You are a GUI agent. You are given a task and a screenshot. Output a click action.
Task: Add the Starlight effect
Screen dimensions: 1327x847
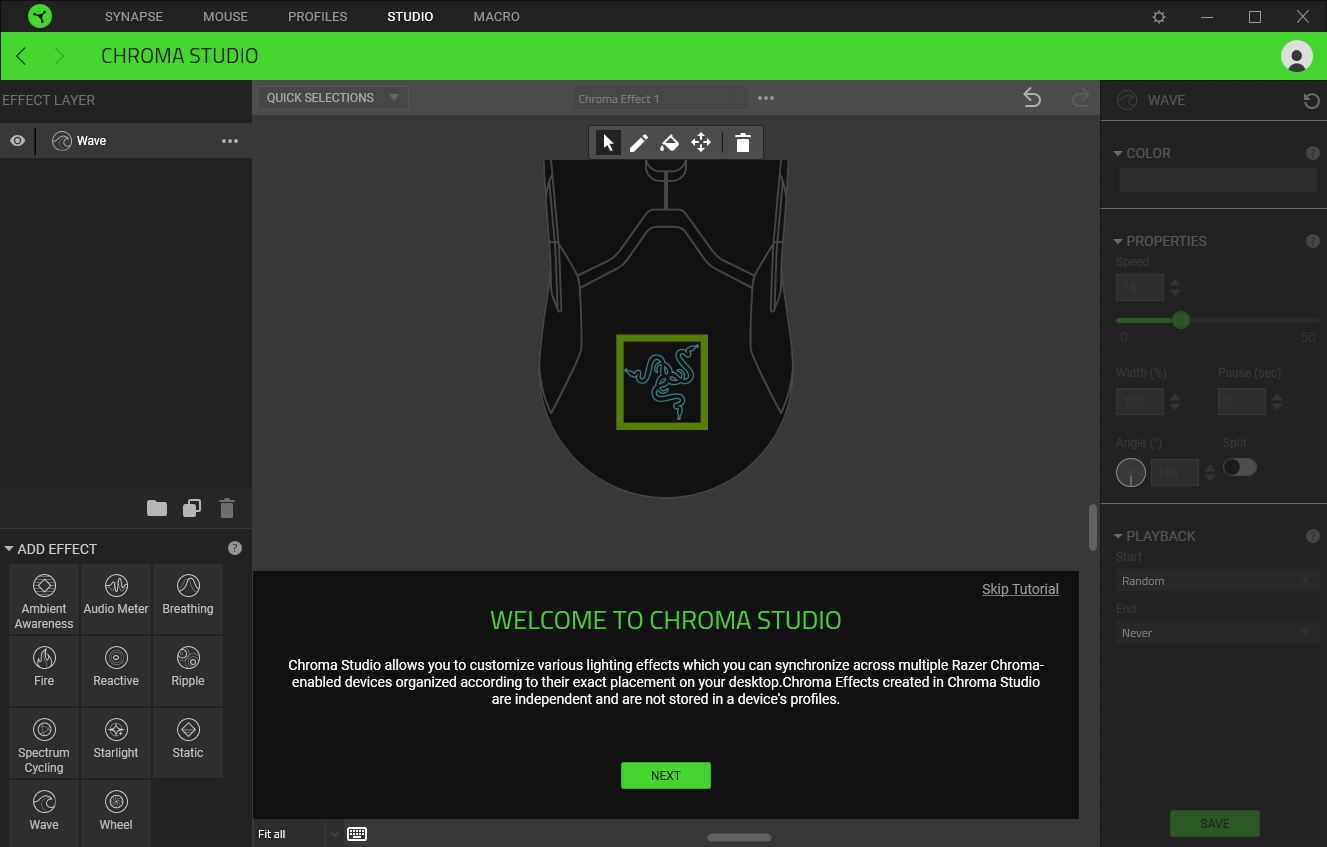click(116, 743)
